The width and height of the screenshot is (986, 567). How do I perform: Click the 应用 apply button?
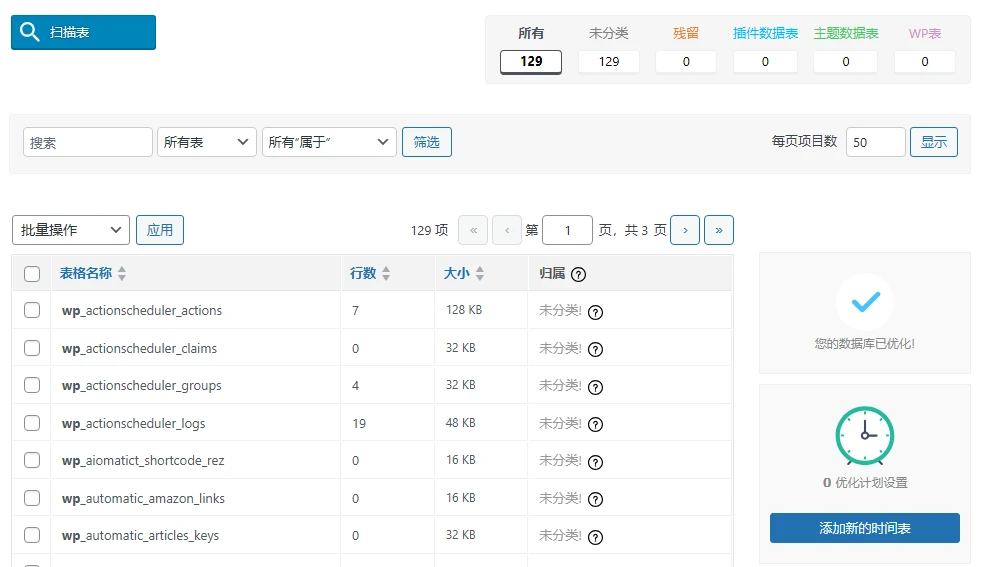tap(160, 230)
